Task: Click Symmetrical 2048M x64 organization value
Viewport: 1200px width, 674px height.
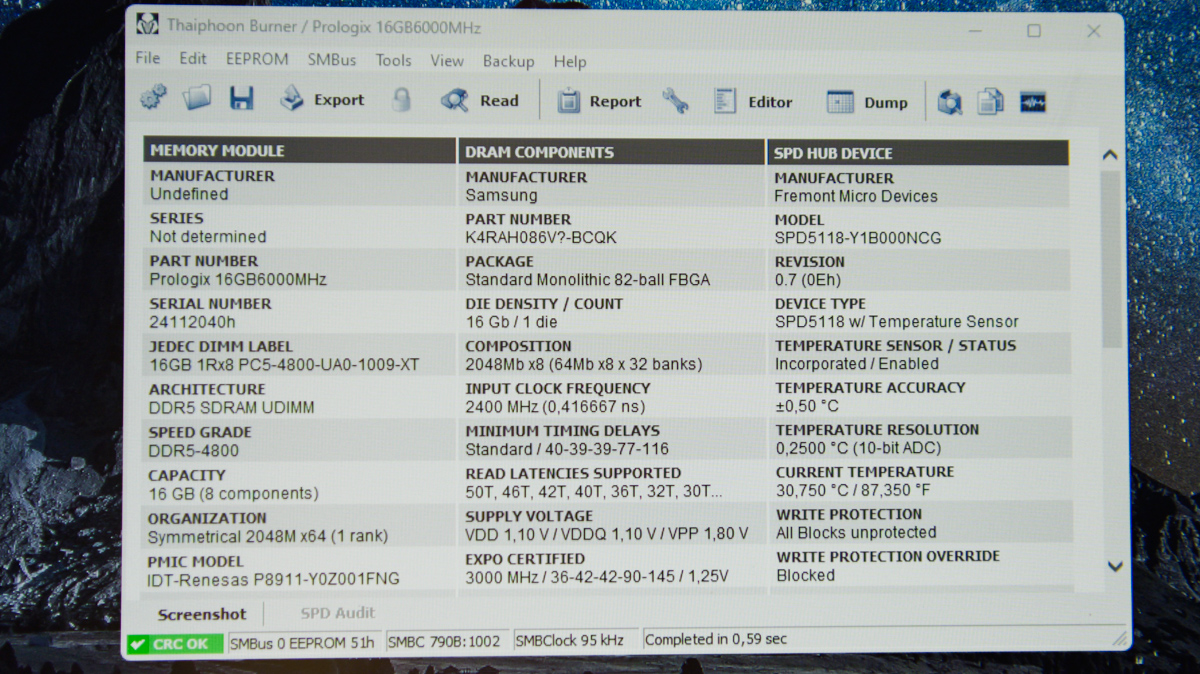Action: 268,536
